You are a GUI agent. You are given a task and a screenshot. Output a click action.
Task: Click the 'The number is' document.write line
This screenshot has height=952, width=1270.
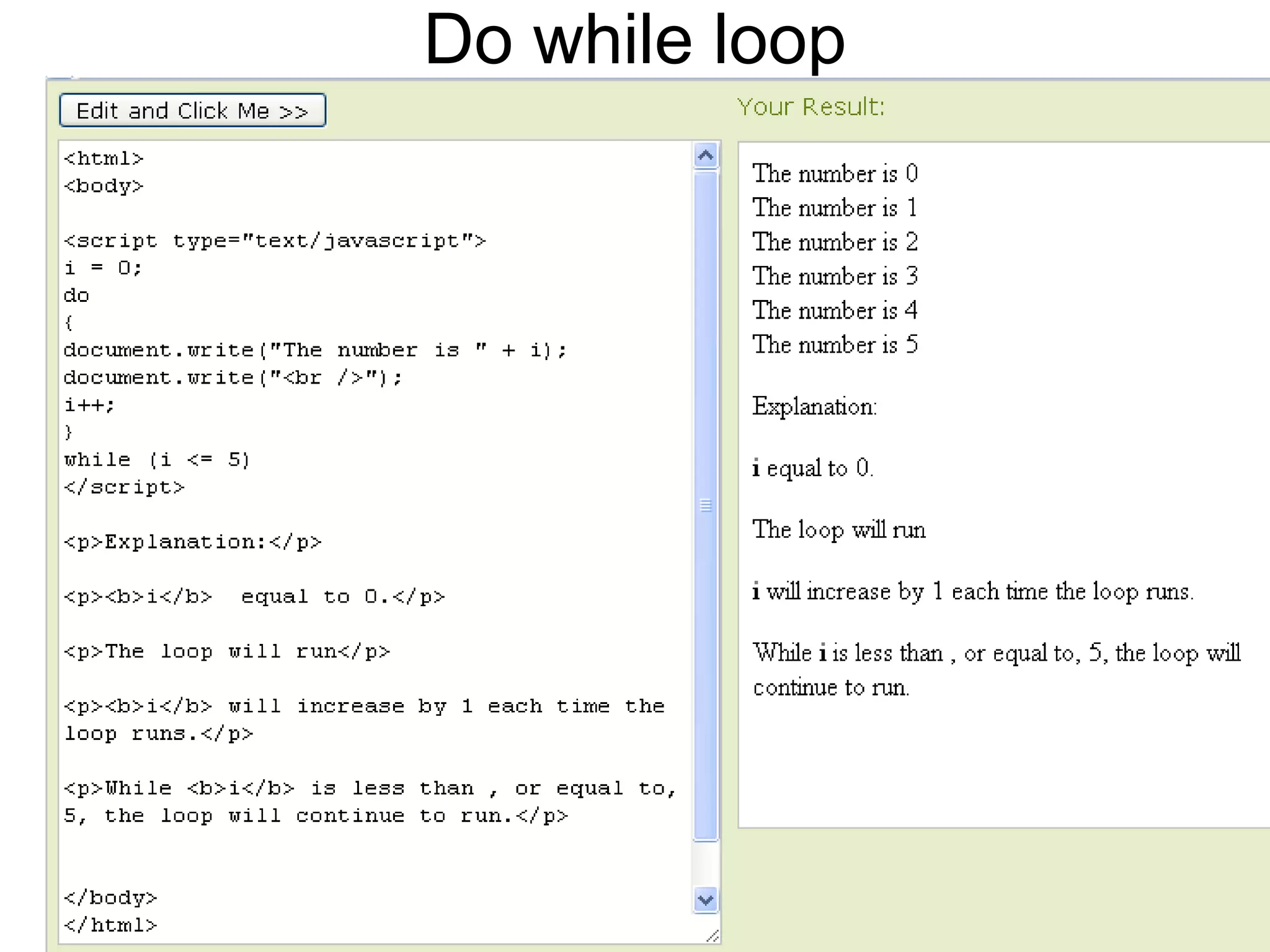[x=315, y=350]
